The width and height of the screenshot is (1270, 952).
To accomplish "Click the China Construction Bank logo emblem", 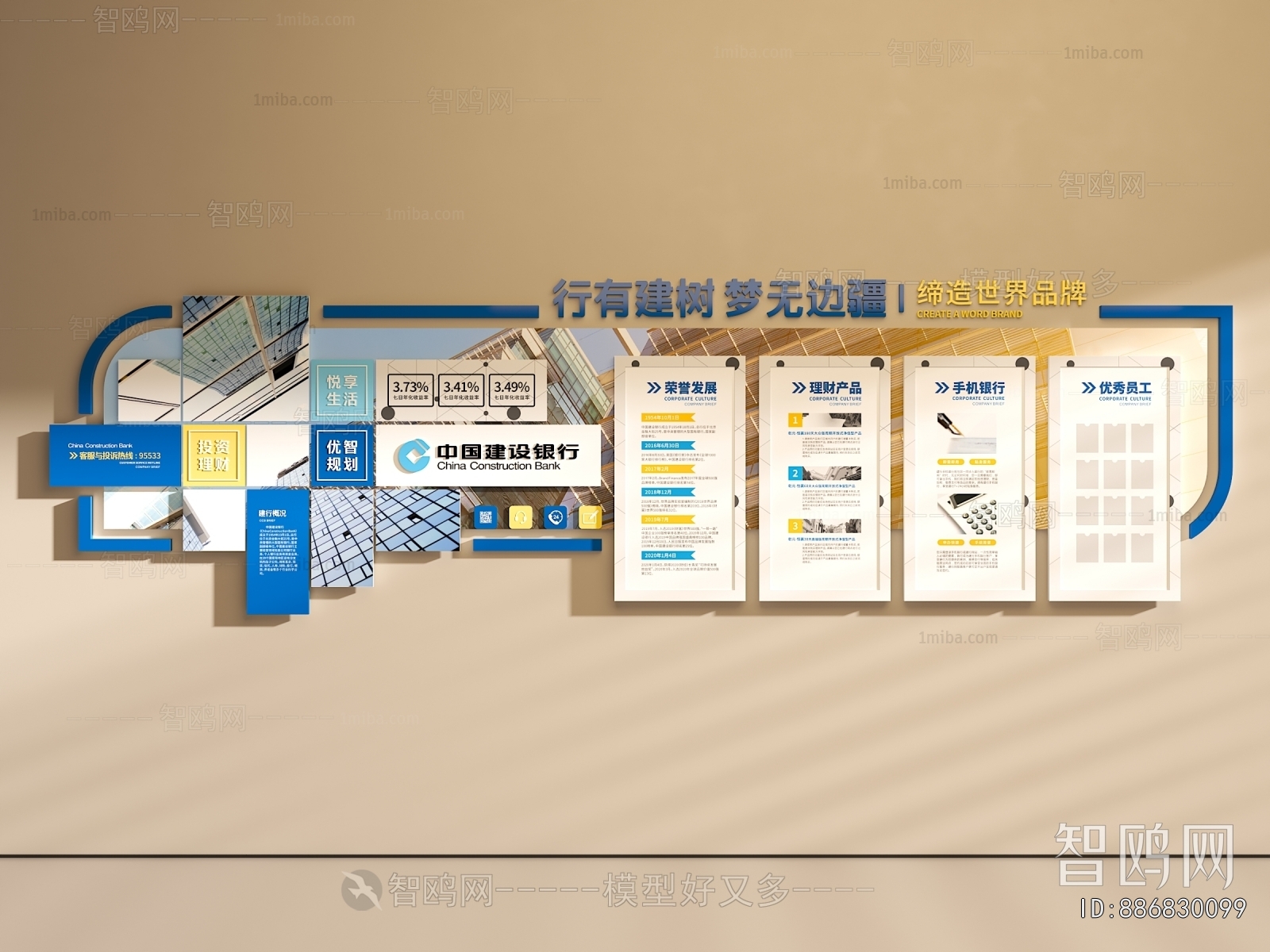I will [x=411, y=455].
